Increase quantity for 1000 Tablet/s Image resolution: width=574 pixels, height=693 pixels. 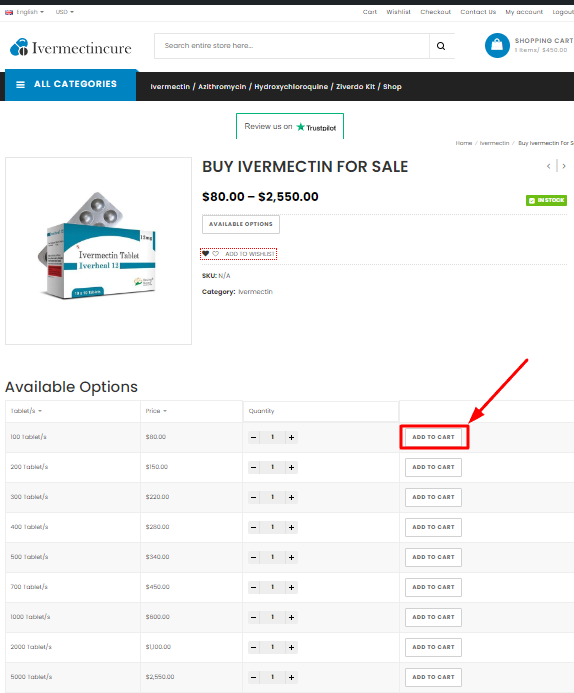[x=292, y=617]
